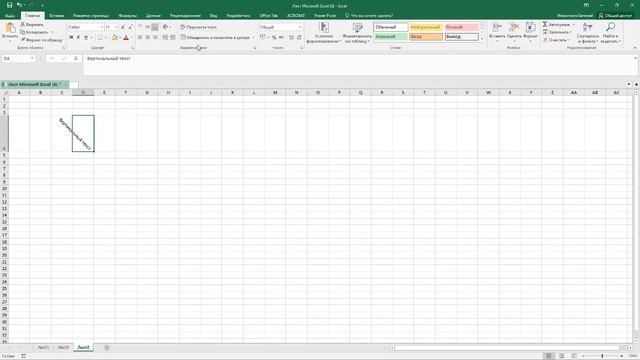This screenshot has width=640, height=360.
Task: Toggle Wrap Text option
Action: point(199,27)
